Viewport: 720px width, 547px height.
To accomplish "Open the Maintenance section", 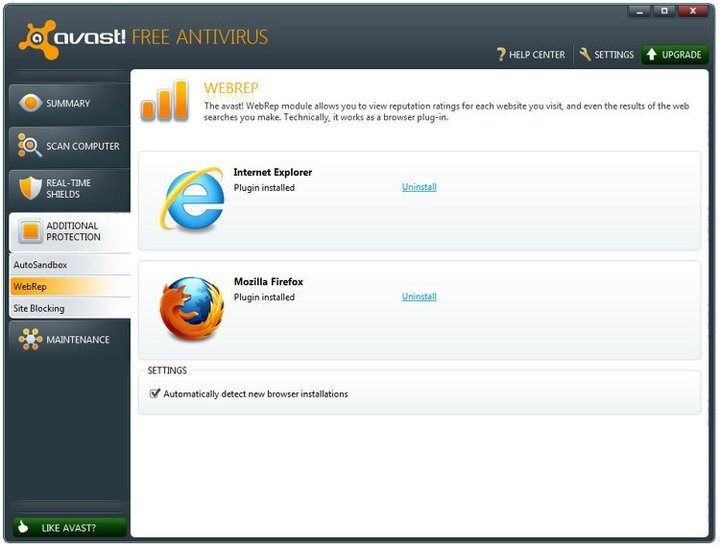I will pos(69,339).
